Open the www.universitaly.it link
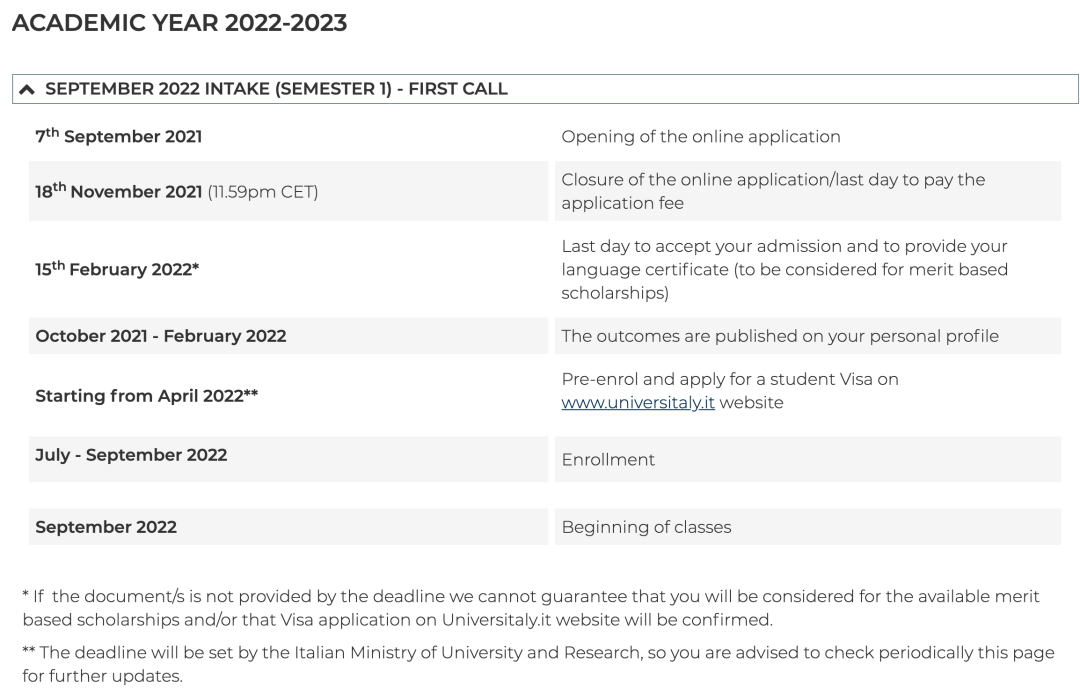The height and width of the screenshot is (693, 1080). pyautogui.click(x=638, y=403)
